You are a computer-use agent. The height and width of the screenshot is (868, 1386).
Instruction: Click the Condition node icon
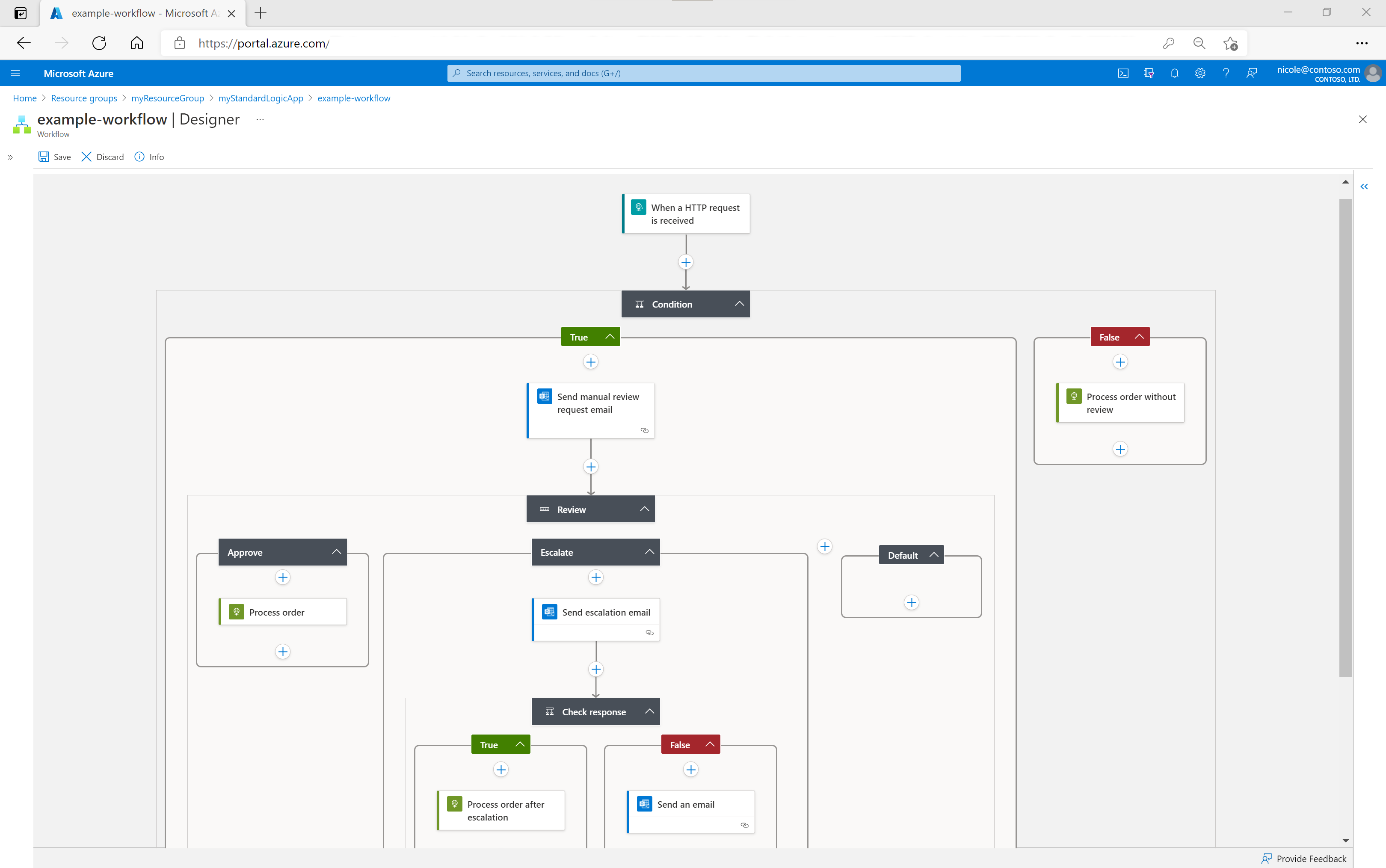coord(638,304)
